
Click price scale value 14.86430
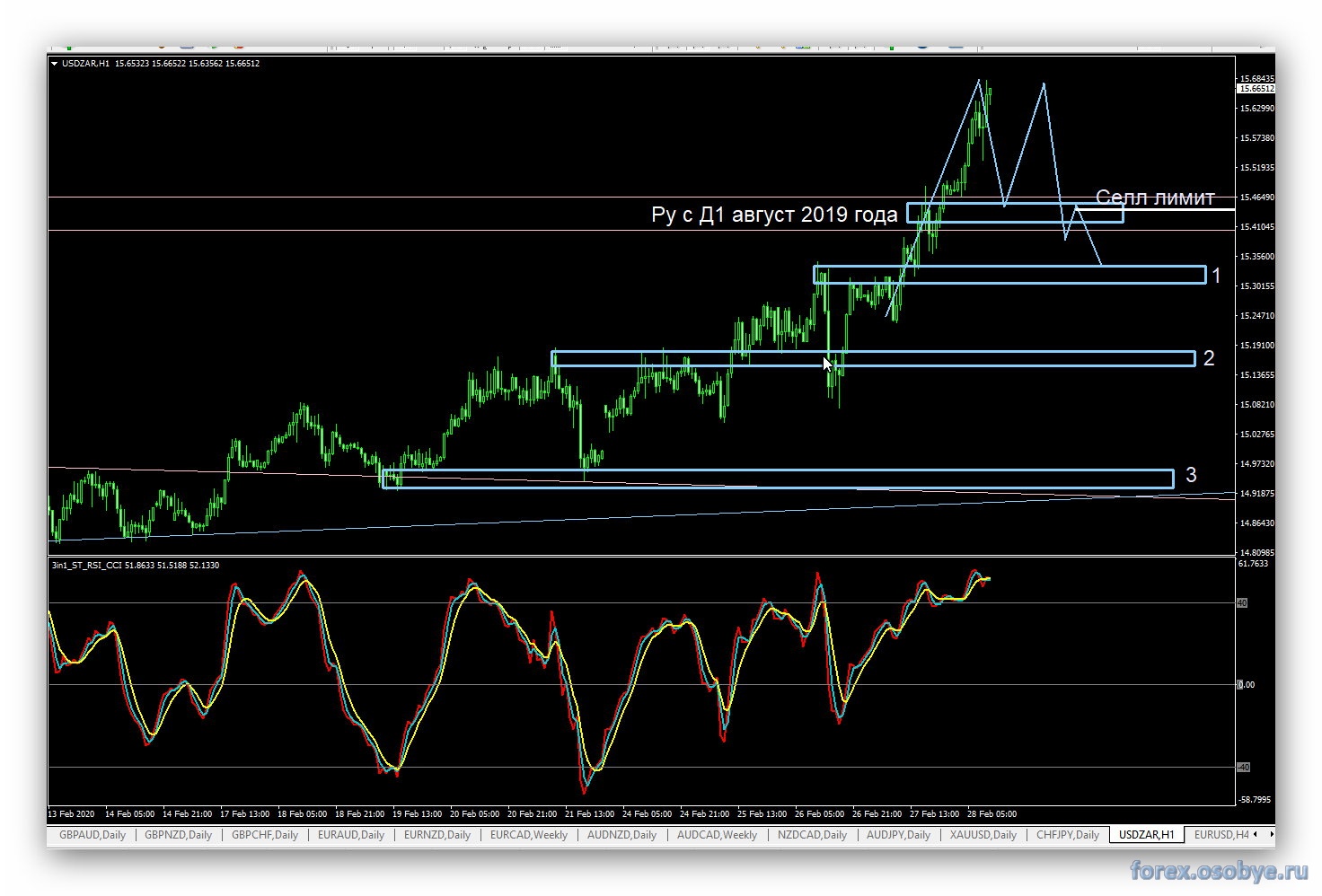tap(1256, 523)
